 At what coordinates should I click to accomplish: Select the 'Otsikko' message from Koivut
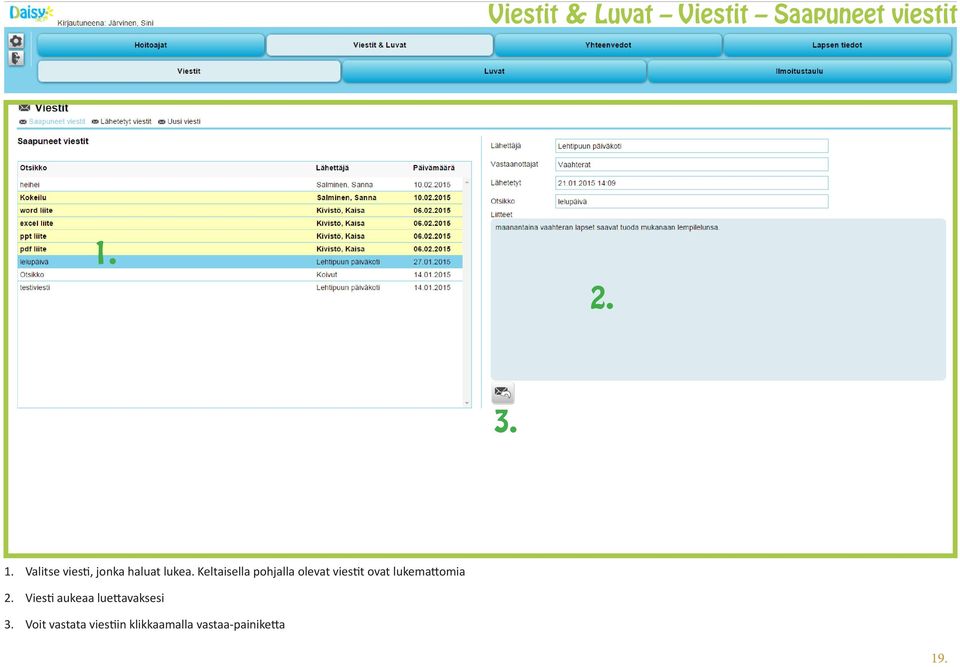(x=240, y=275)
